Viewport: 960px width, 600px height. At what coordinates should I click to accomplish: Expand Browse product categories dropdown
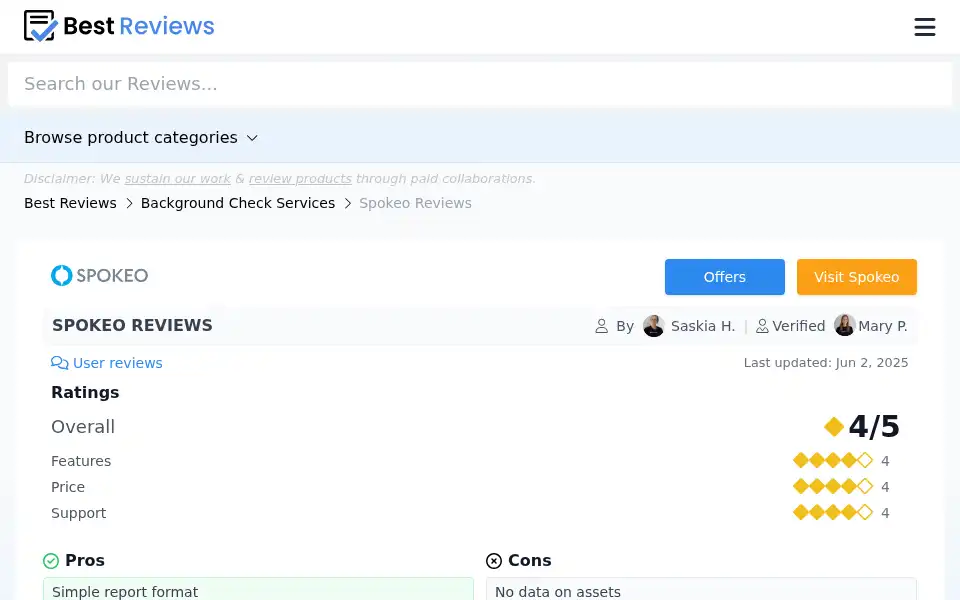pyautogui.click(x=141, y=138)
